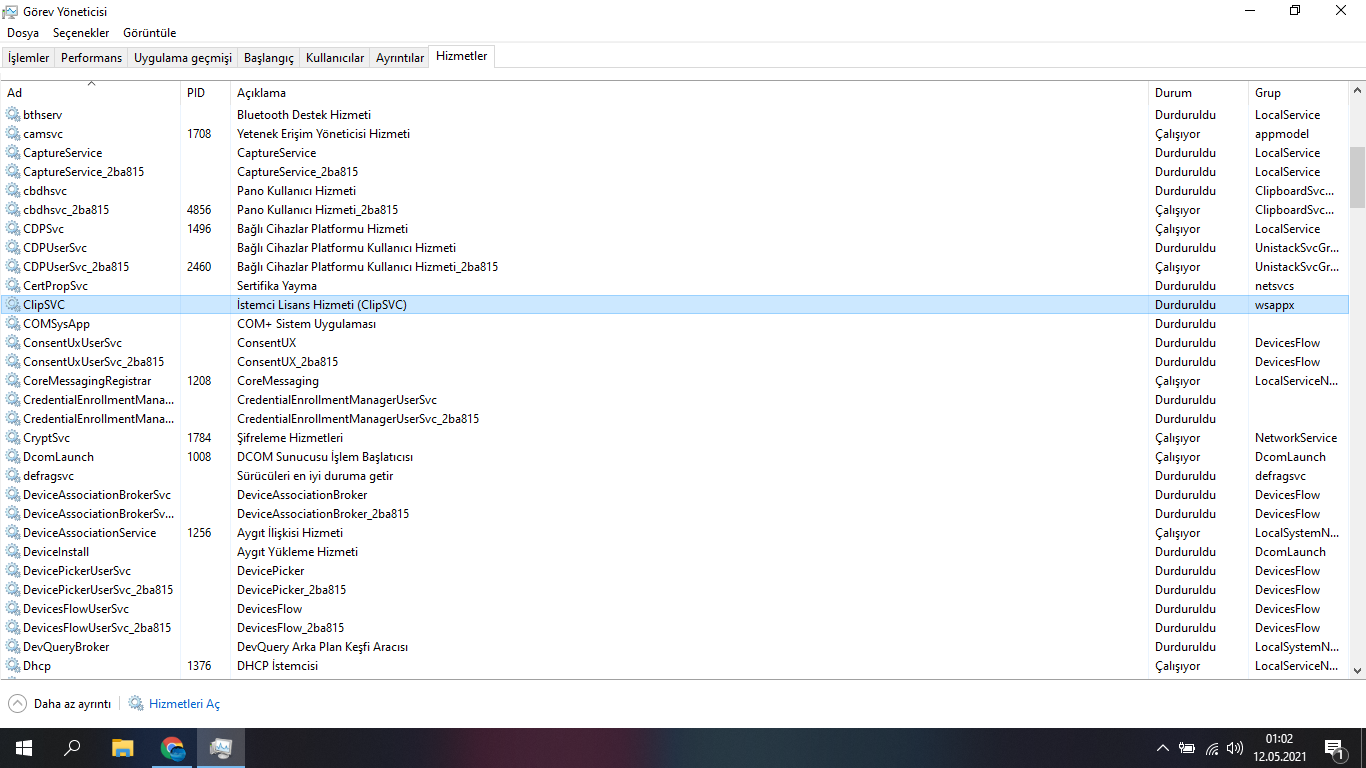Launch Chrome from the taskbar
The width and height of the screenshot is (1366, 768).
pos(172,748)
